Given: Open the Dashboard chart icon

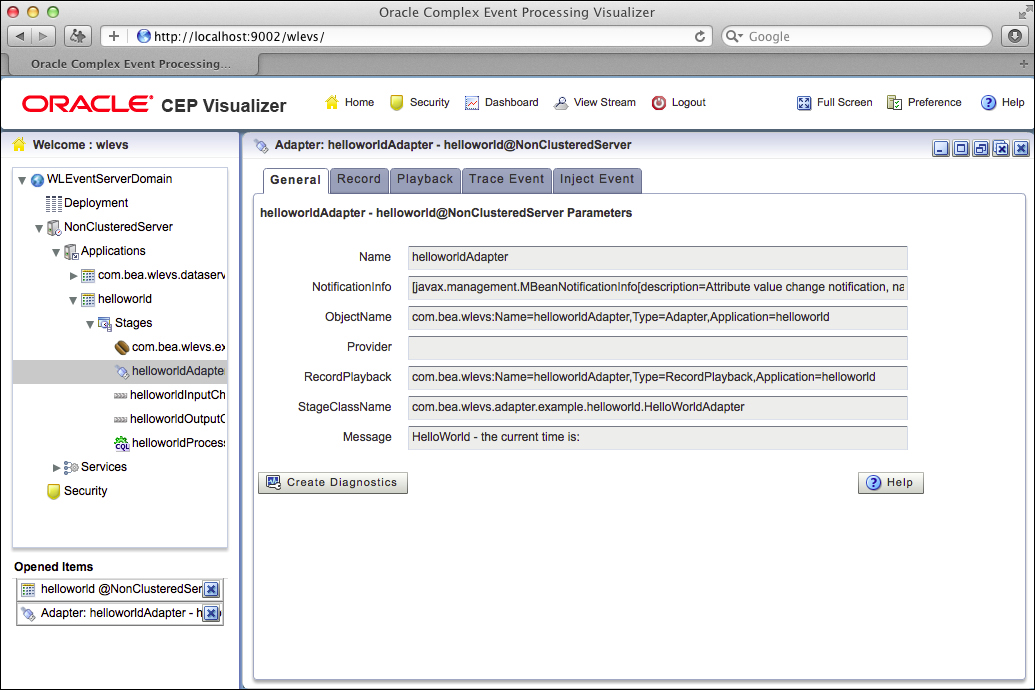Looking at the screenshot, I should pos(472,103).
